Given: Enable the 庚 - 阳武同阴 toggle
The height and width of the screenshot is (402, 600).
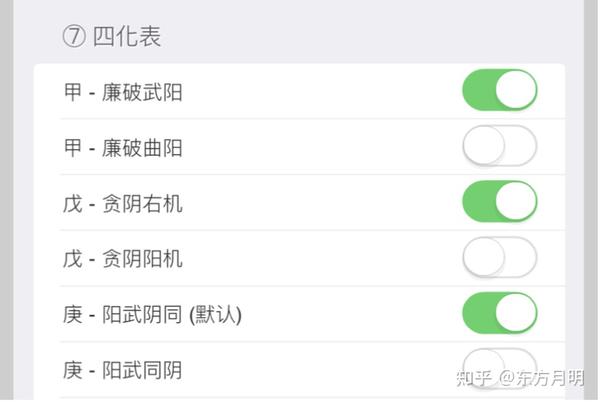Looking at the screenshot, I should (x=499, y=366).
